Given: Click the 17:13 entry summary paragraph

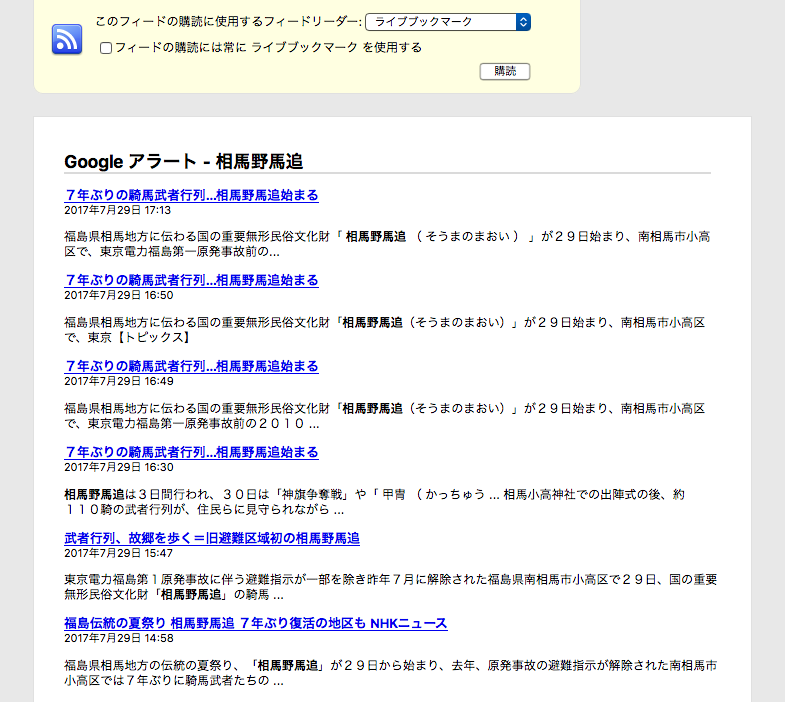Looking at the screenshot, I should tap(387, 244).
